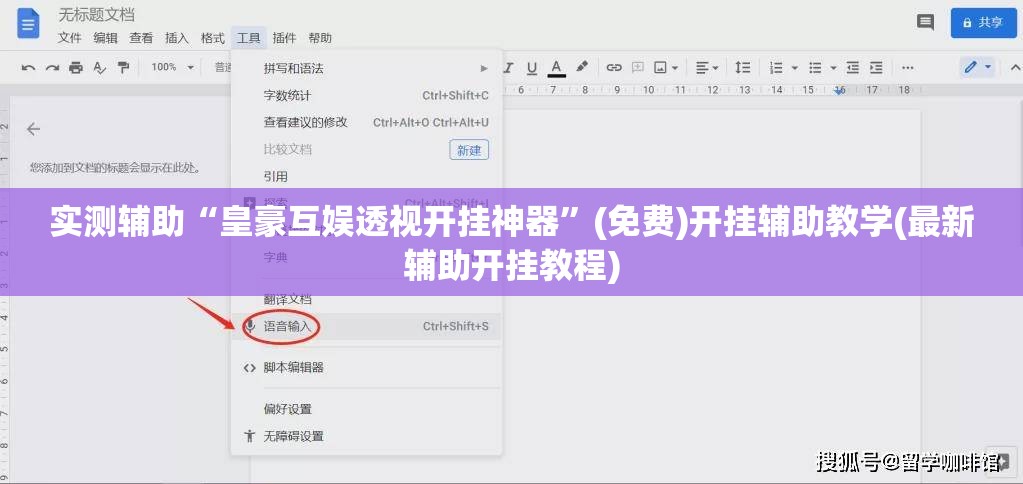This screenshot has height=484, width=1023.
Task: Expand the numbered list dropdown arrow
Action: coord(795,67)
